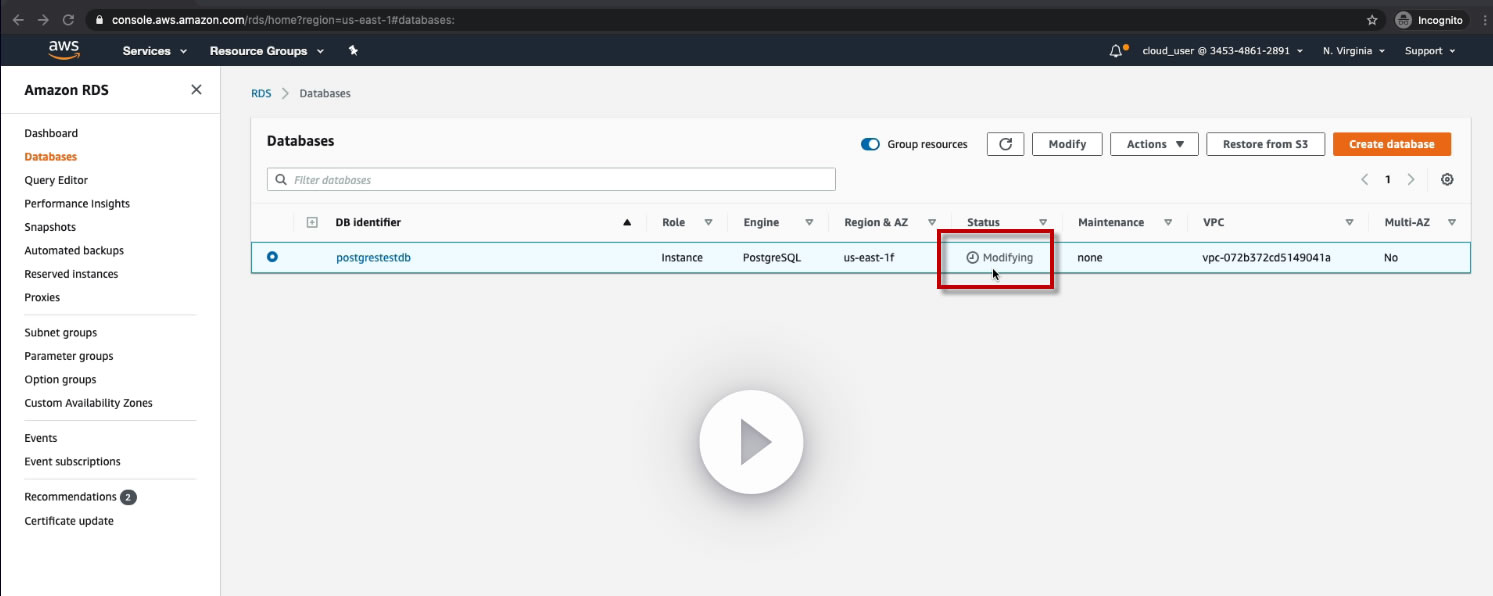Click the vpc-072b372cd5149041a cell

[1266, 257]
